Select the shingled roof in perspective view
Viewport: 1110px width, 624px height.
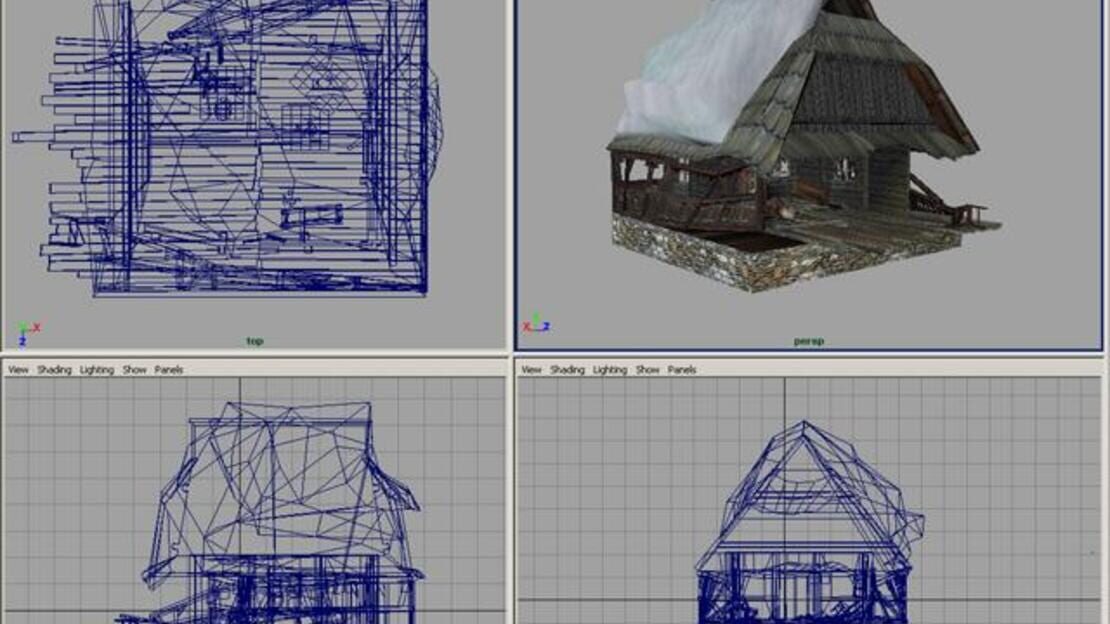pyautogui.click(x=849, y=85)
